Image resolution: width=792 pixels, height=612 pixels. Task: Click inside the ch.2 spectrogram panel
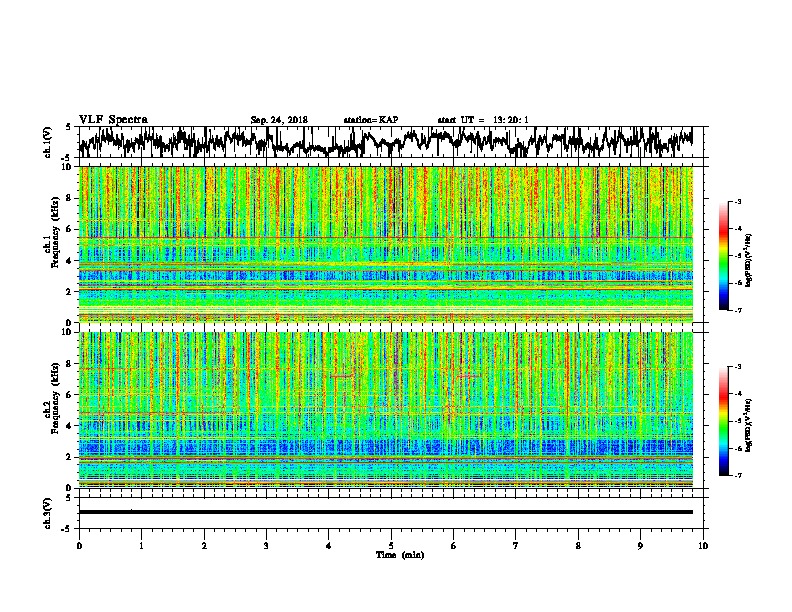click(x=386, y=410)
